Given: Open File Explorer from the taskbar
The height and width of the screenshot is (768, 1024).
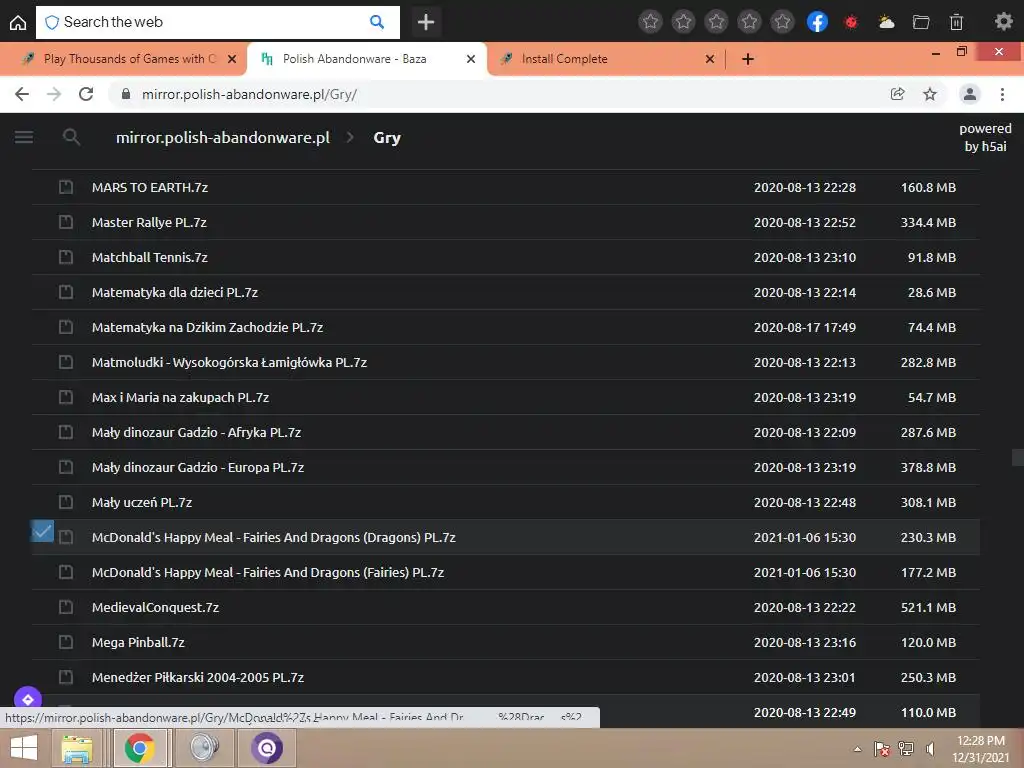Looking at the screenshot, I should tap(77, 748).
